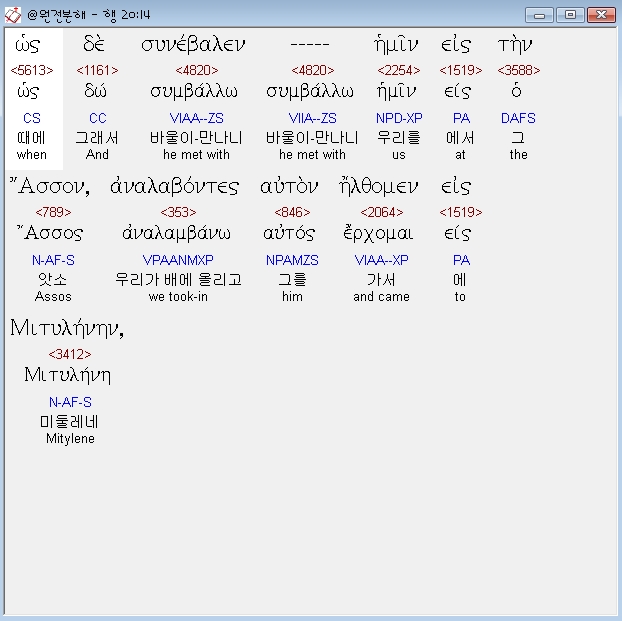Select the lemma Μιτυλήνη
Screen dimensions: 622x621
(x=67, y=375)
